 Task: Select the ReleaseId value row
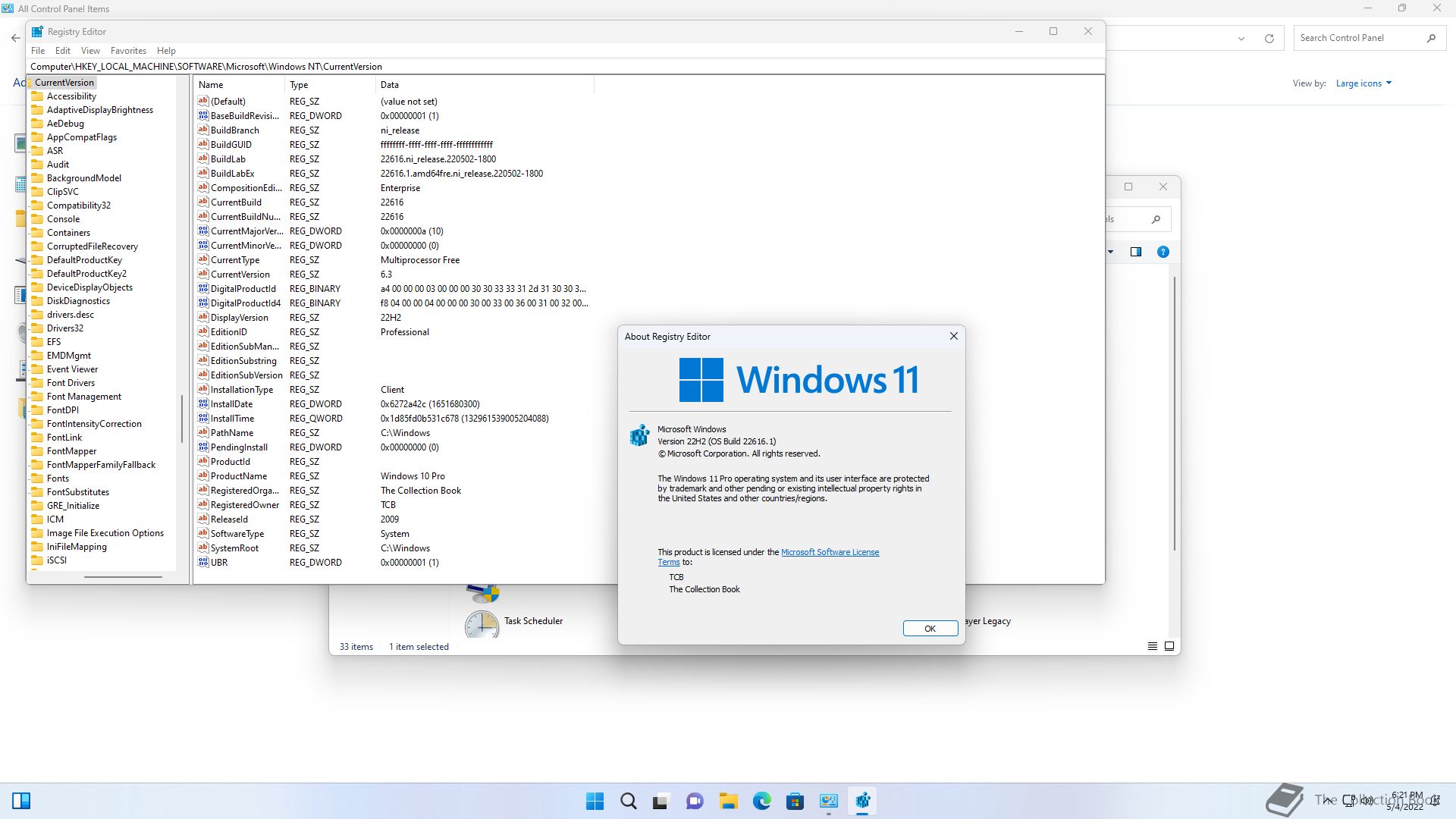[x=394, y=519]
